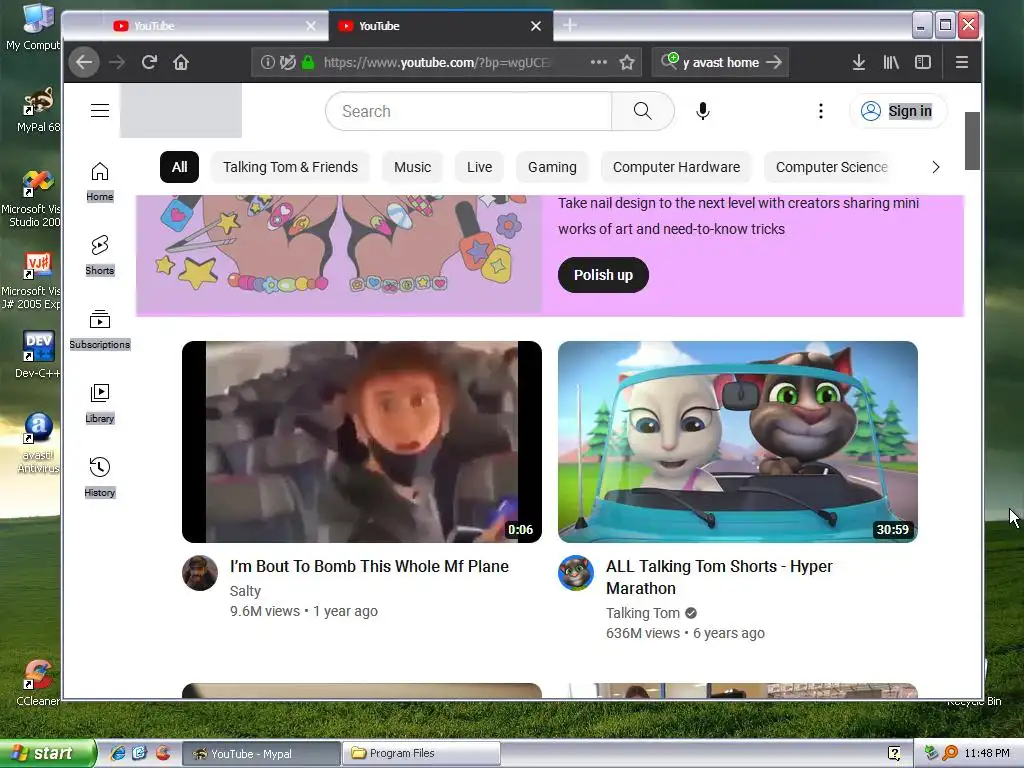Open the browser downloads panel
1024x768 pixels.
pyautogui.click(x=859, y=62)
